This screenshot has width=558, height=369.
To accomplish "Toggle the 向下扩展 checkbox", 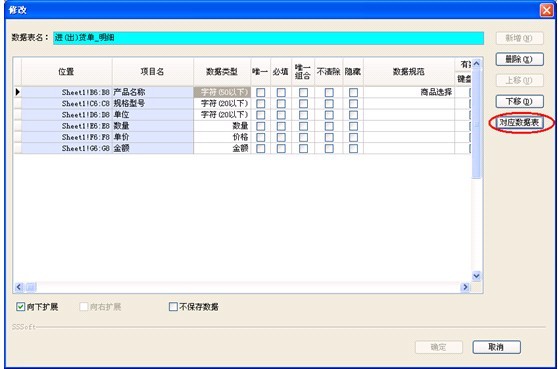I will click(x=21, y=306).
